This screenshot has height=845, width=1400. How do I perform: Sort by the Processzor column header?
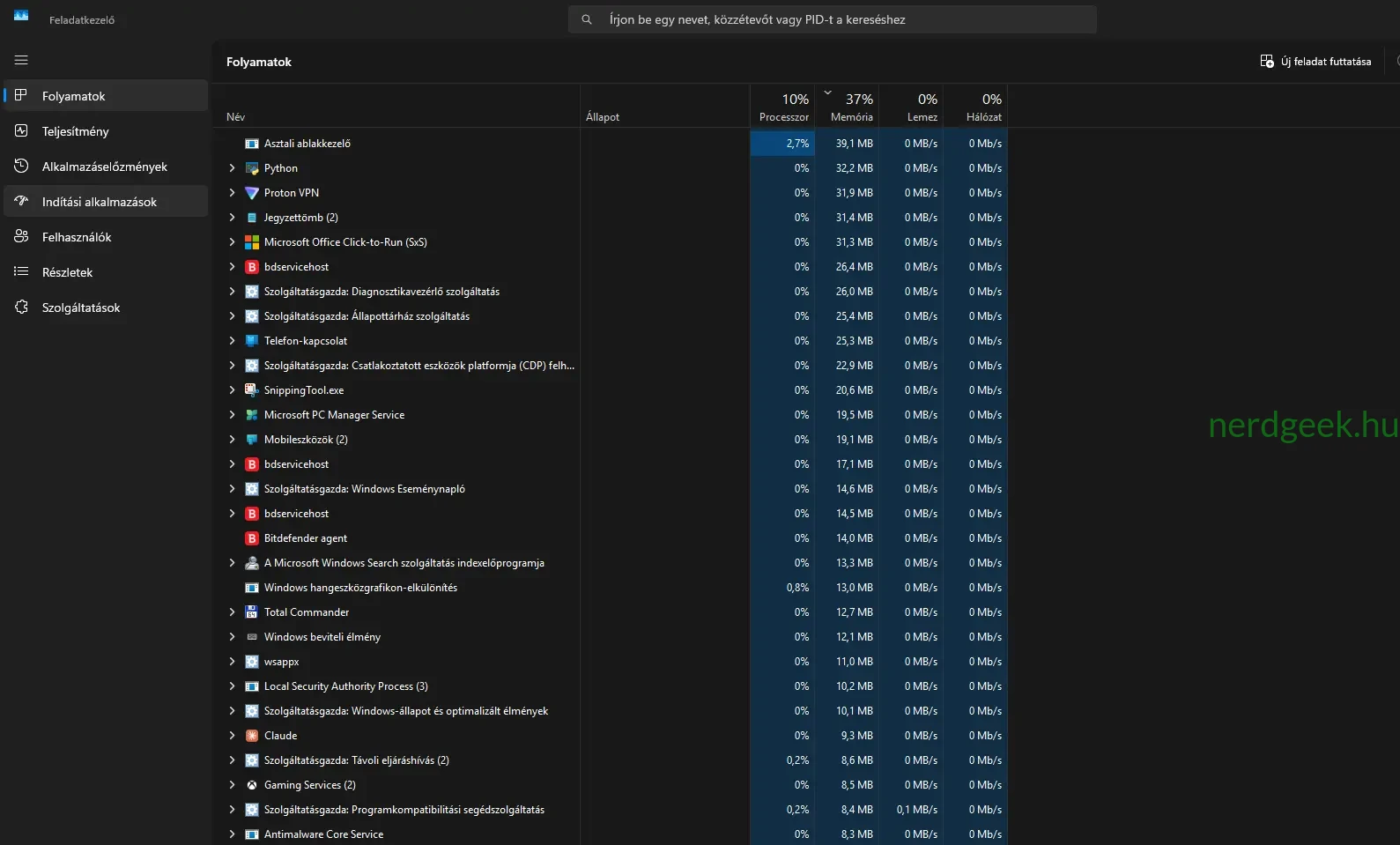click(782, 107)
